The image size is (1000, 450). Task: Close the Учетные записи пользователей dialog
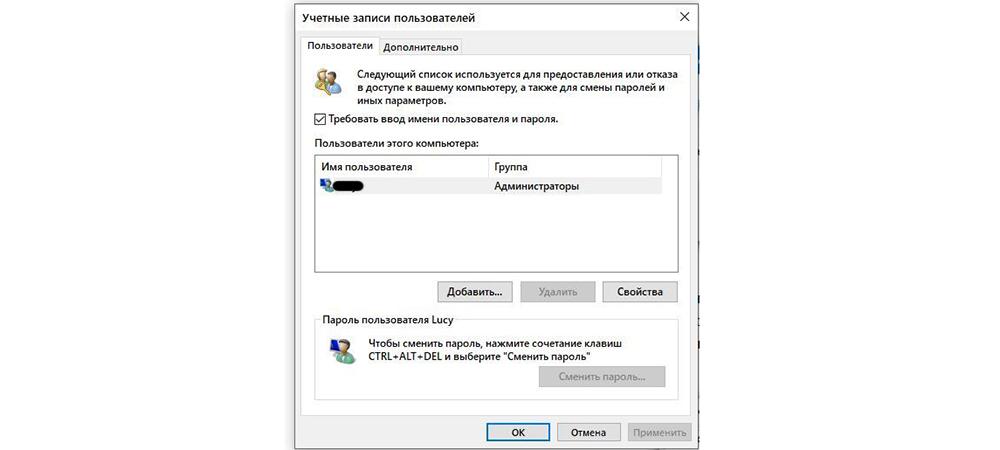click(684, 18)
